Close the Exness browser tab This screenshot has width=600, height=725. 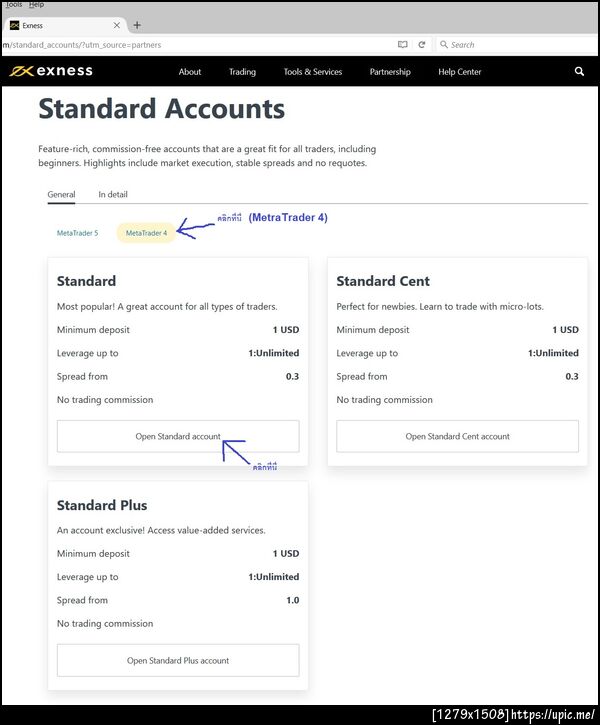[x=117, y=25]
